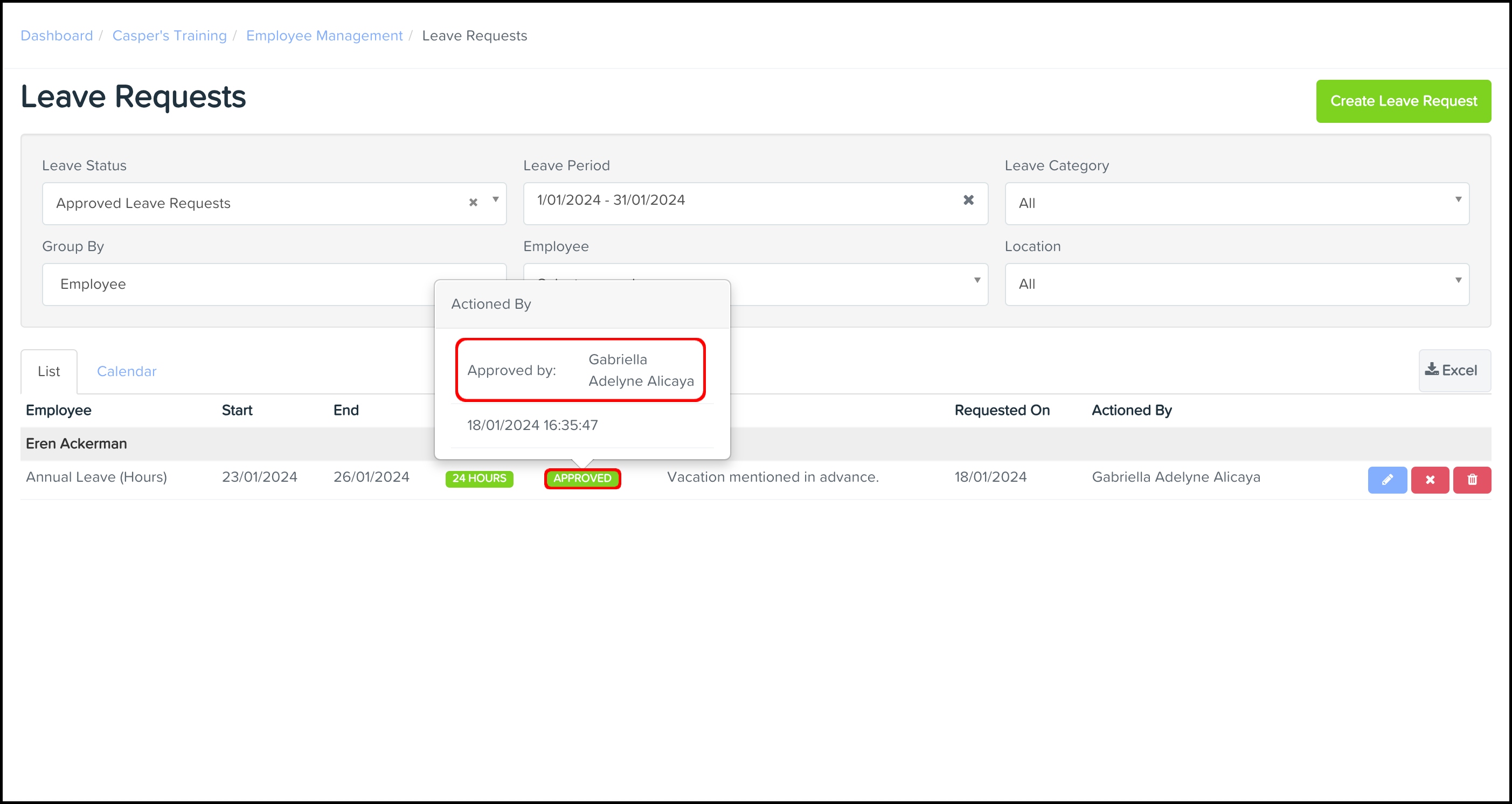Click the blue pencil edit icon
1512x804 pixels.
(1386, 480)
